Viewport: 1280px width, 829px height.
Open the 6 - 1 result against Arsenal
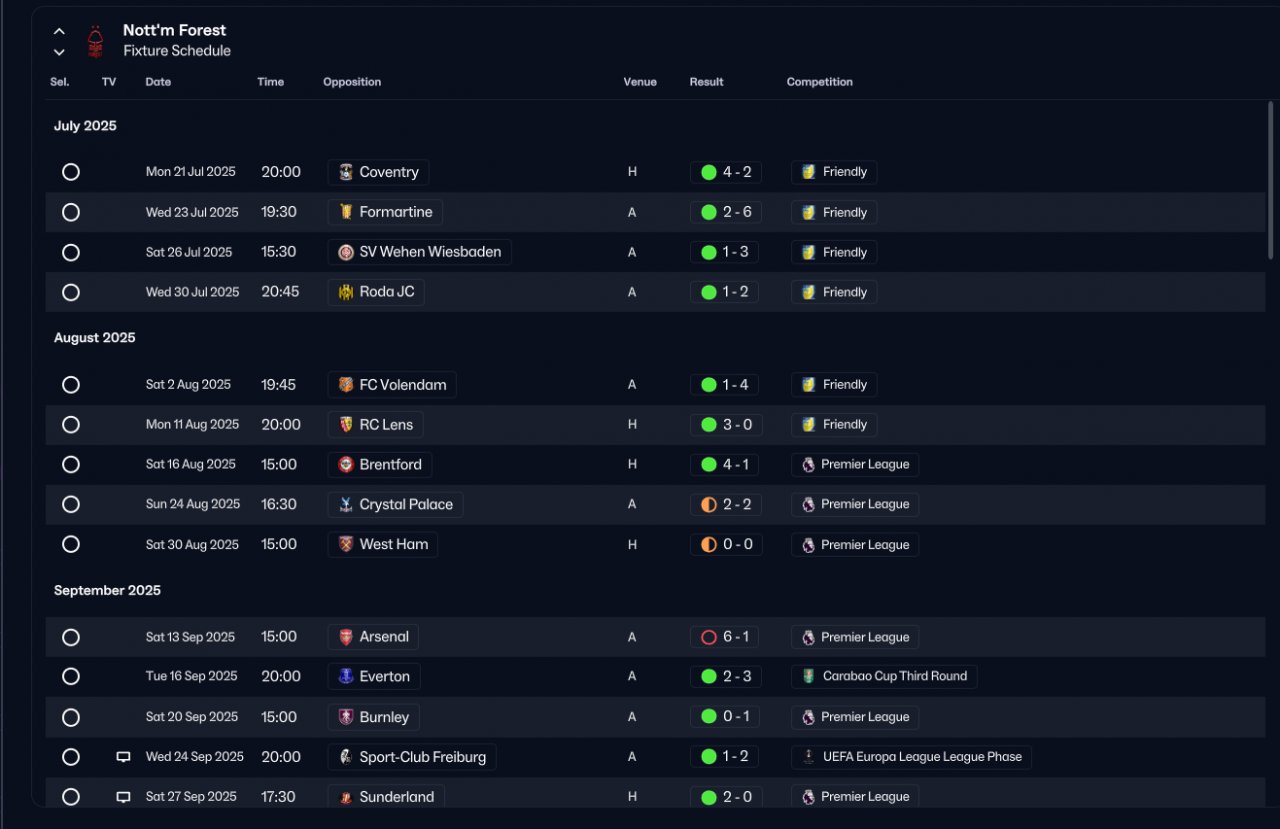(726, 637)
